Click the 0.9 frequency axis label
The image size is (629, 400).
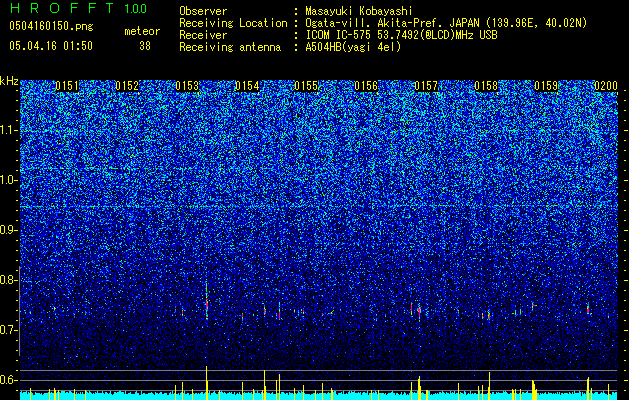(x=9, y=230)
